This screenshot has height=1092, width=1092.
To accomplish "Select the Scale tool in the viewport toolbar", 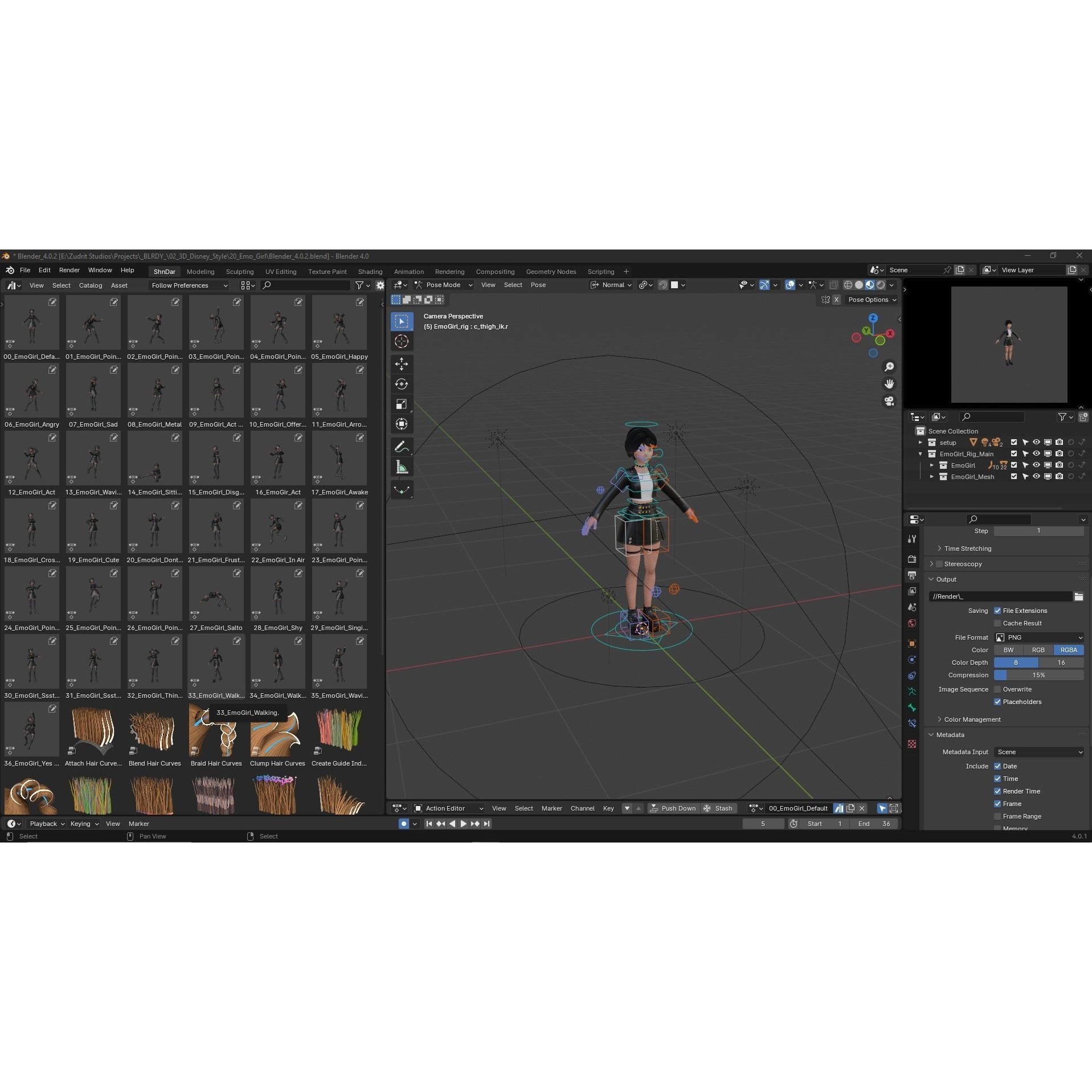I will click(x=402, y=403).
